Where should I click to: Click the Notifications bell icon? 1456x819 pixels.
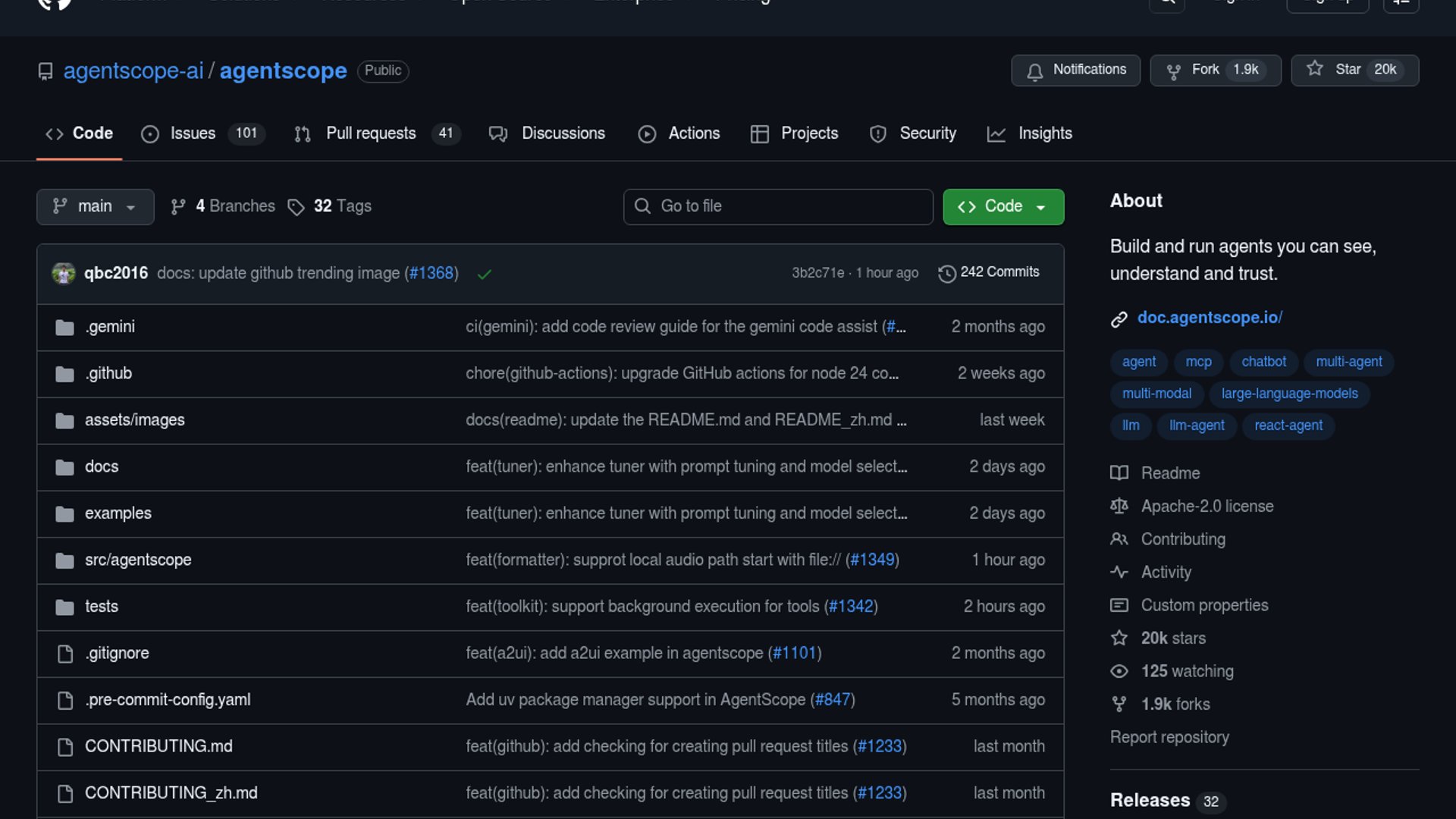coord(1034,71)
